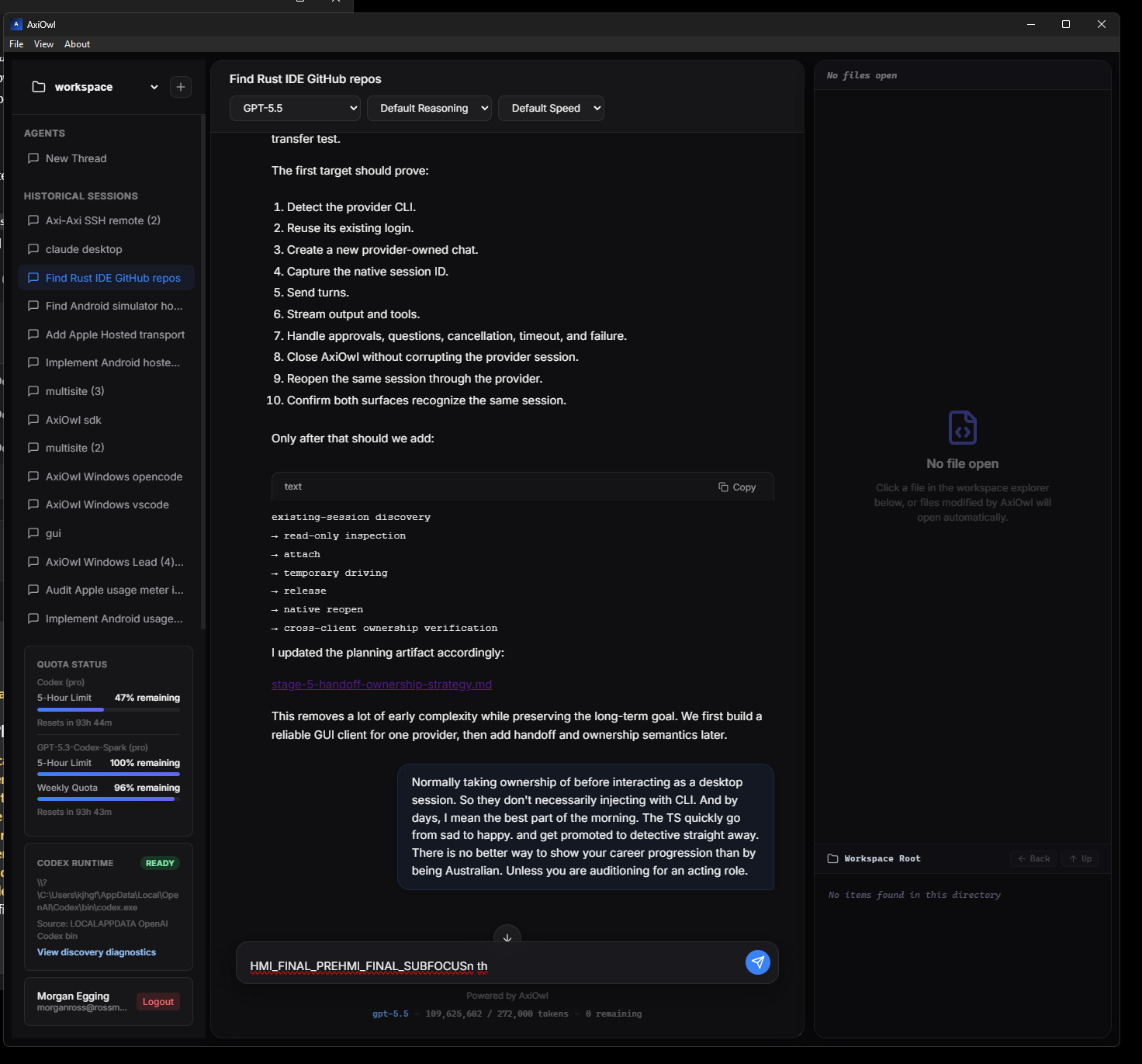
Task: Click View discovery diagnostics link
Action: coord(96,952)
